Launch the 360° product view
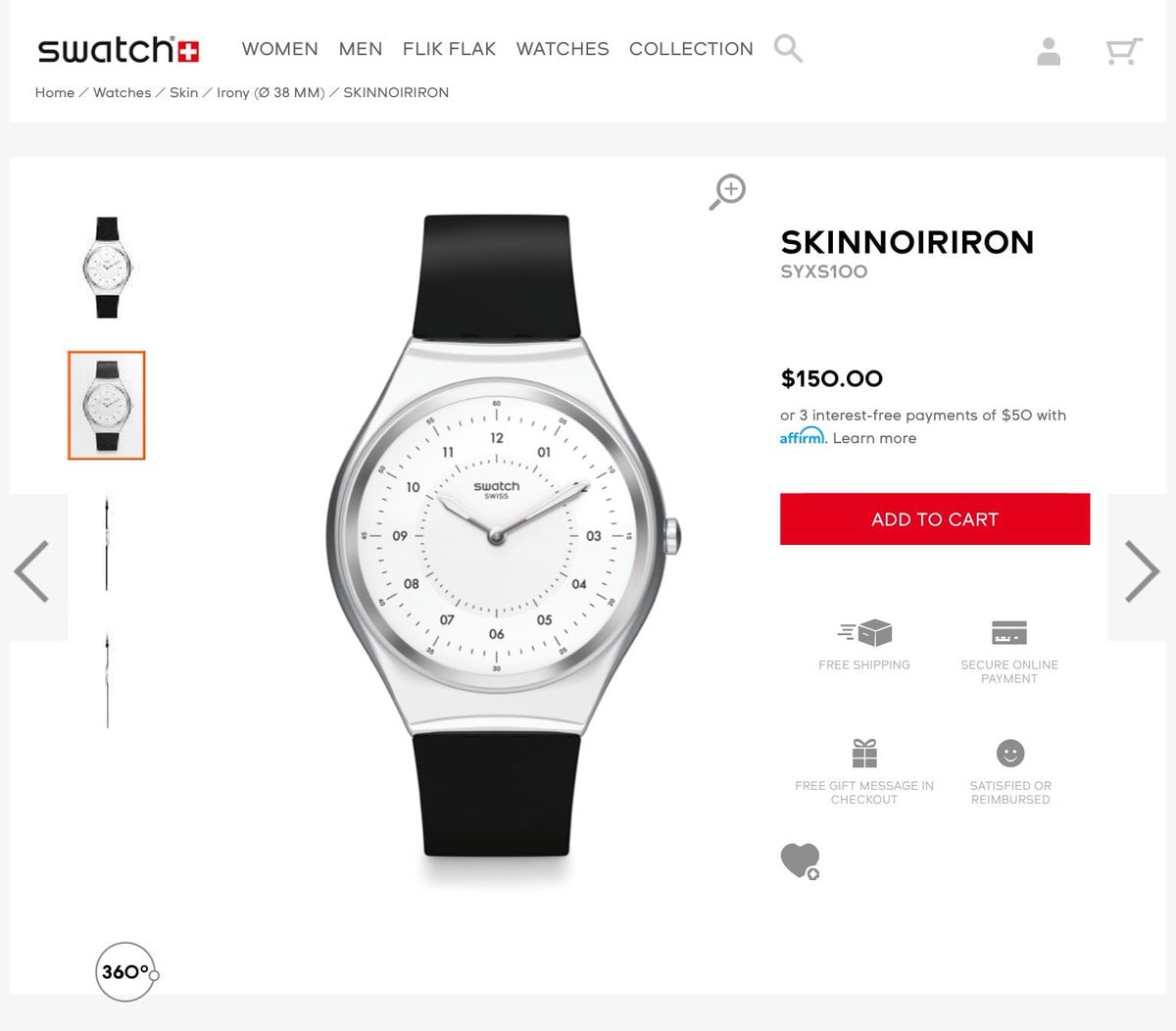Viewport: 1176px width, 1031px height. [x=126, y=972]
